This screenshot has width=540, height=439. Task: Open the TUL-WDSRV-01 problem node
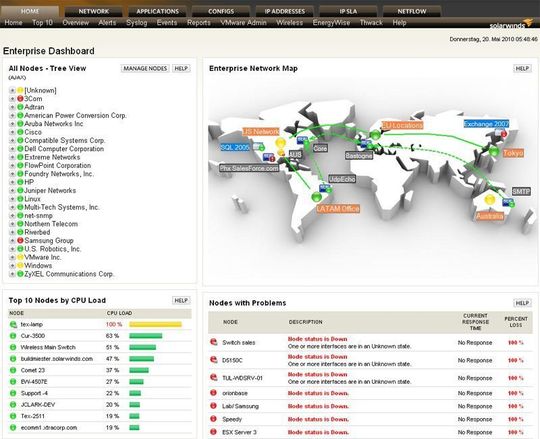click(242, 378)
